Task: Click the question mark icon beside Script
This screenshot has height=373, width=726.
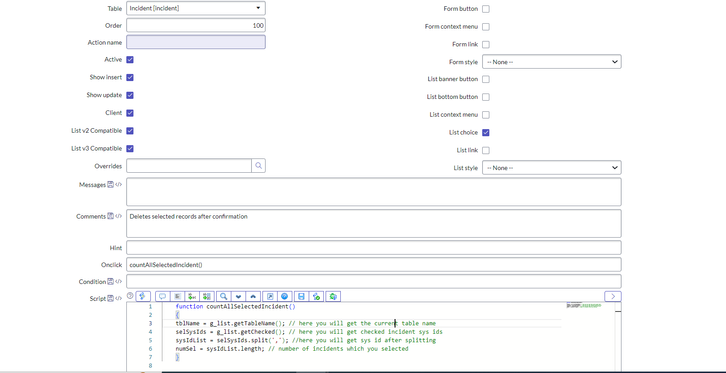Action: click(x=130, y=296)
